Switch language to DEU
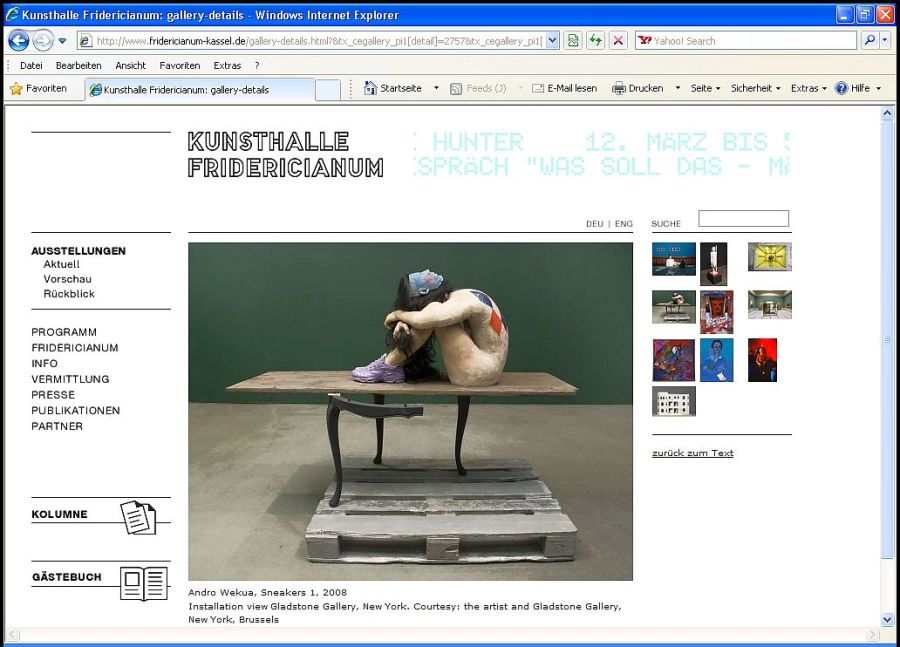 click(x=595, y=224)
